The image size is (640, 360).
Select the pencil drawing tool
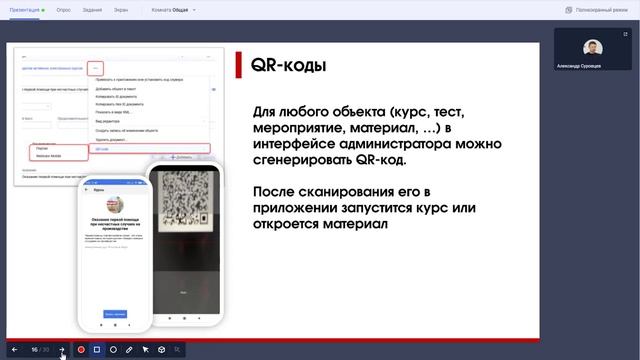pos(129,349)
